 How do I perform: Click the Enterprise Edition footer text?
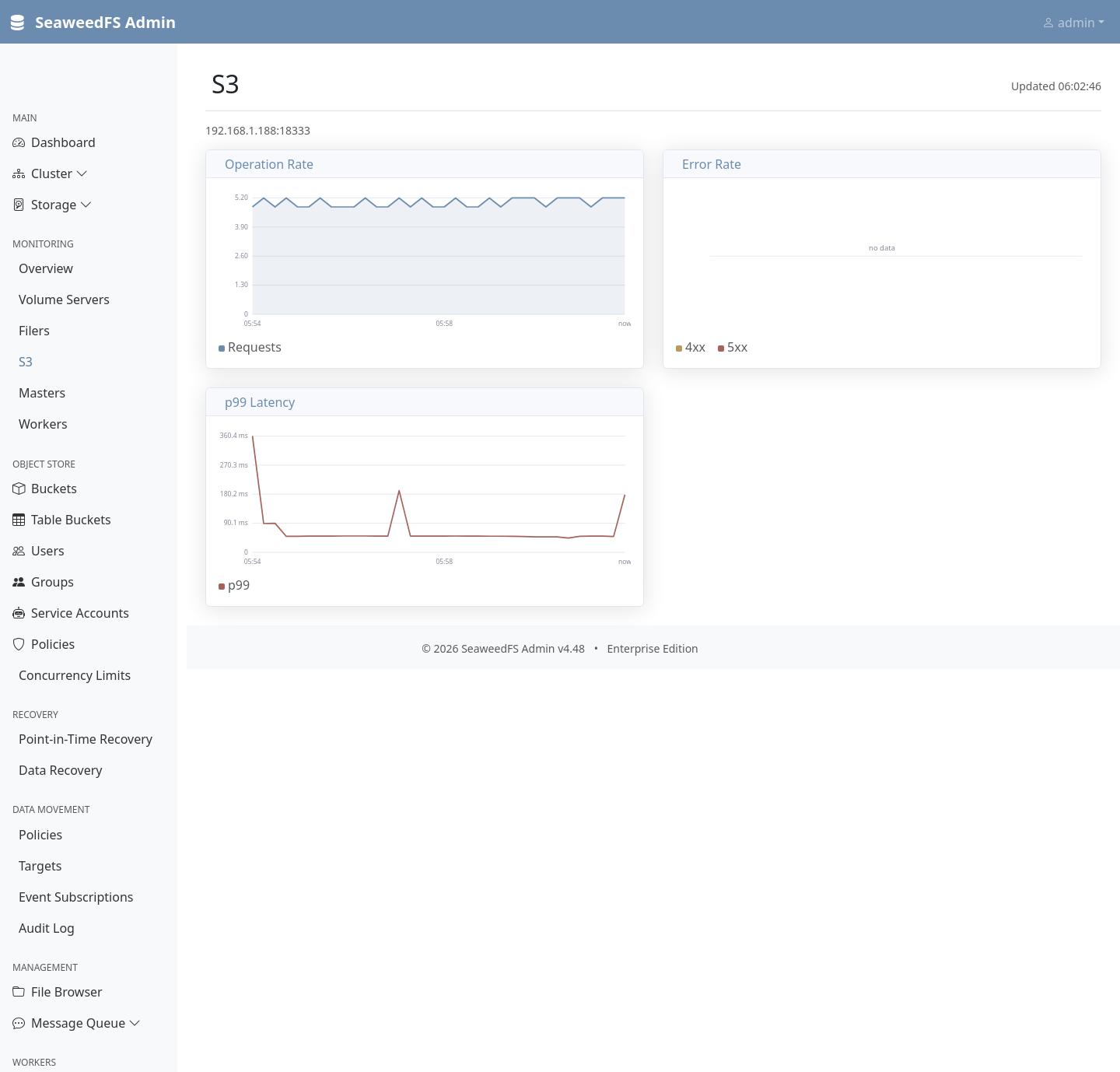pyautogui.click(x=652, y=649)
